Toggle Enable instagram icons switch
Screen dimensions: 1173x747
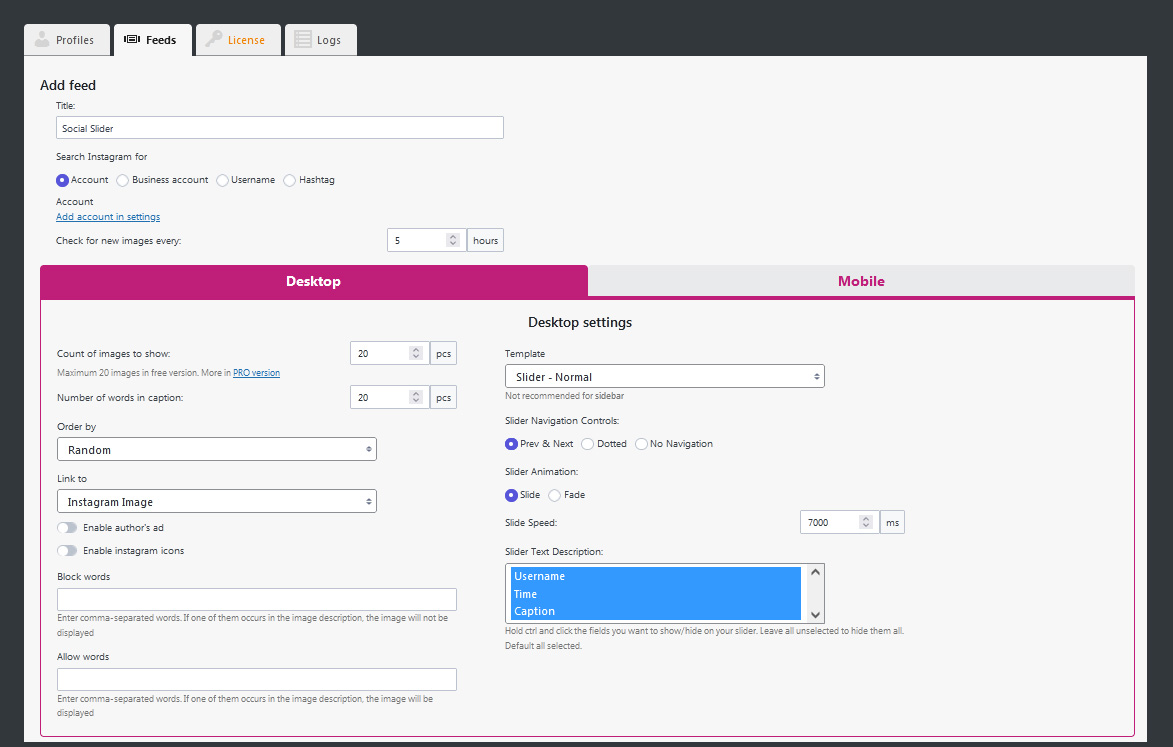(x=67, y=551)
